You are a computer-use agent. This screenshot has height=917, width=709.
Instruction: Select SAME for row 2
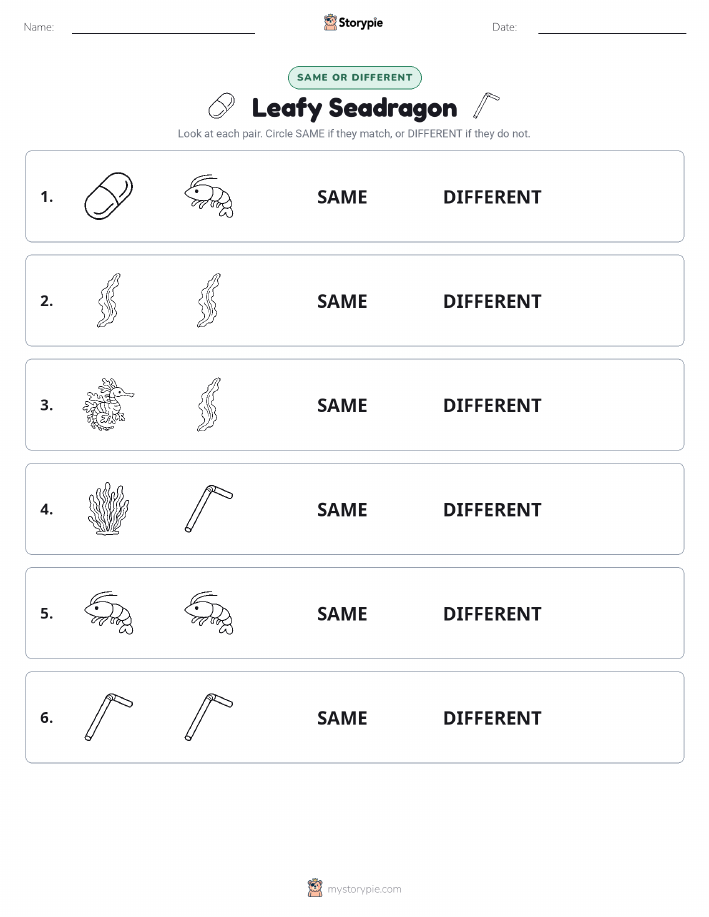pos(342,301)
